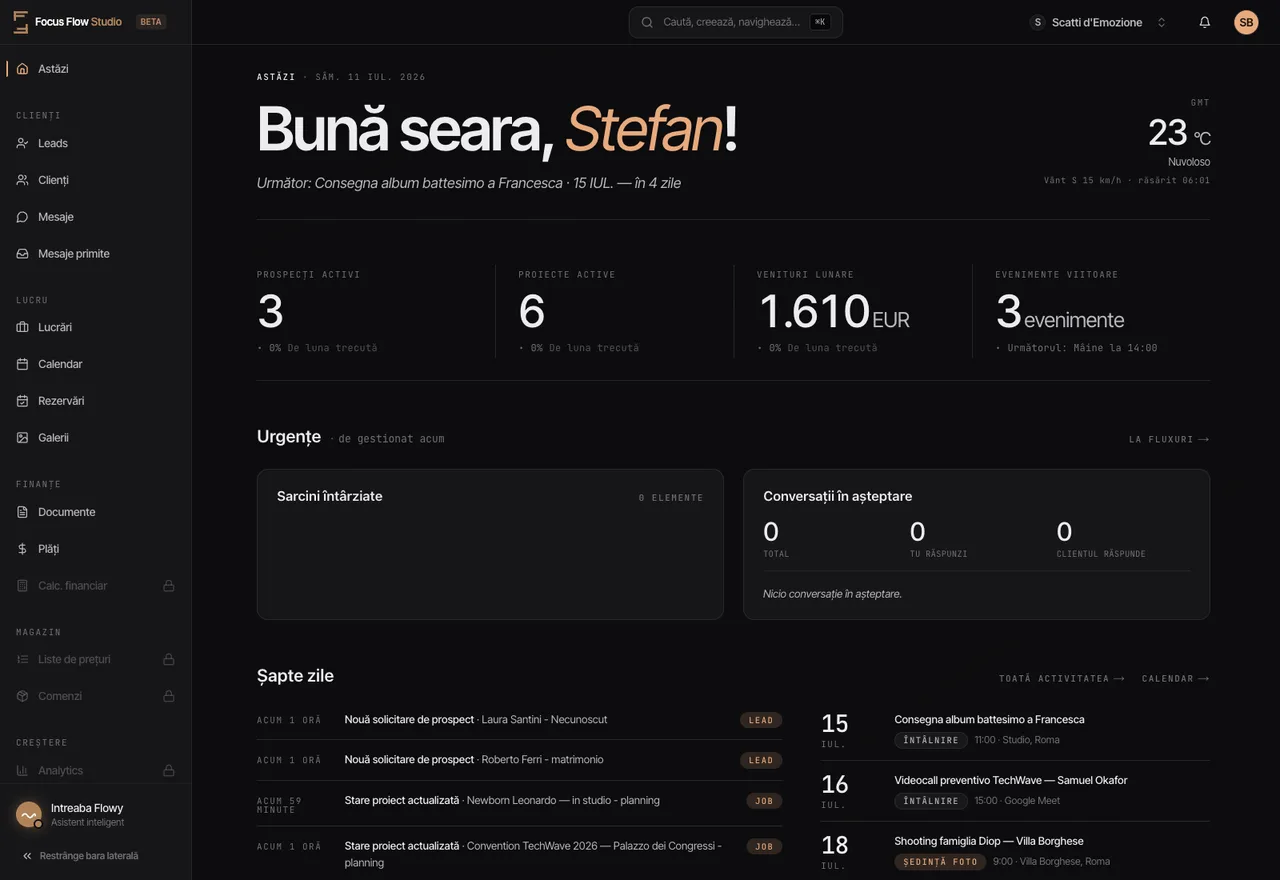Viewport: 1280px width, 880px height.
Task: Click the Lucrări briefcase icon
Action: coord(22,327)
